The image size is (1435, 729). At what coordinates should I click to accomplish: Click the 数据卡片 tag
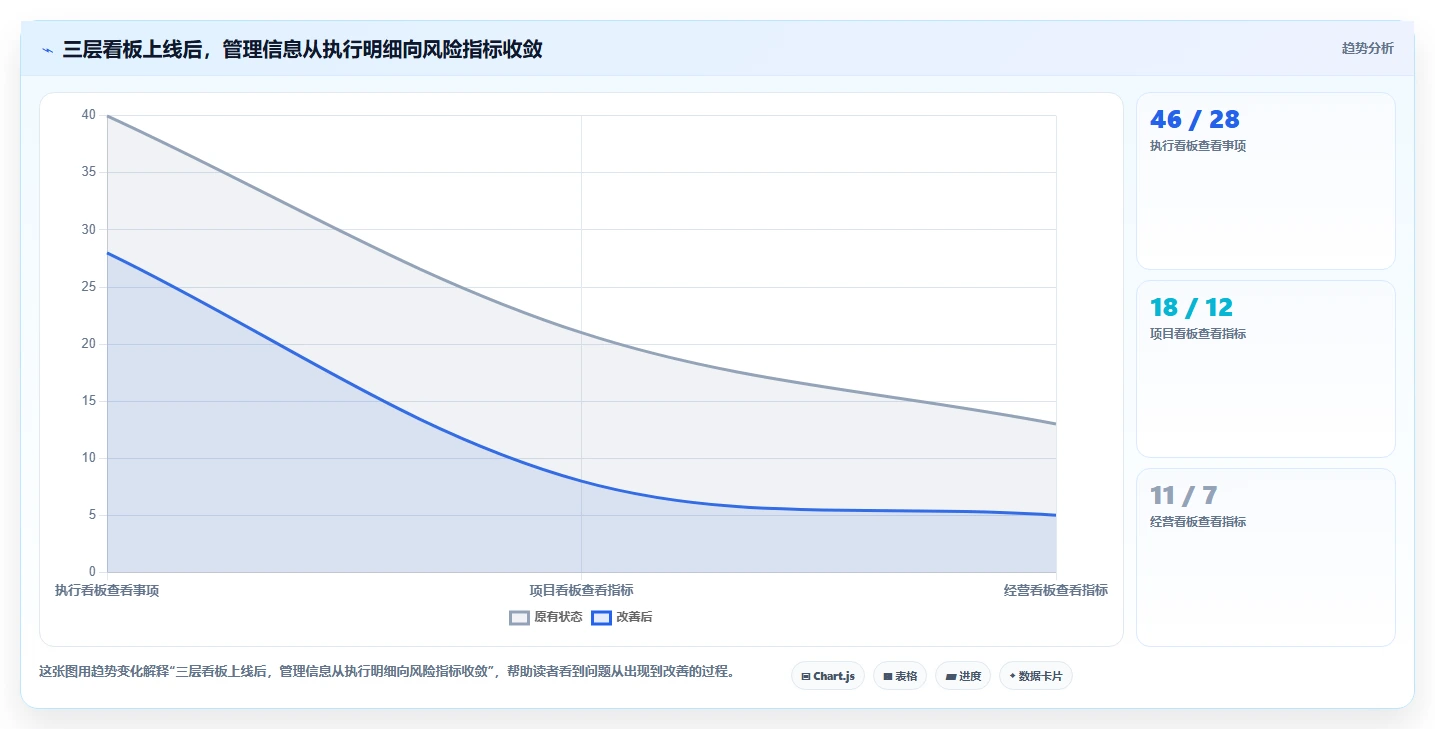(1035, 676)
